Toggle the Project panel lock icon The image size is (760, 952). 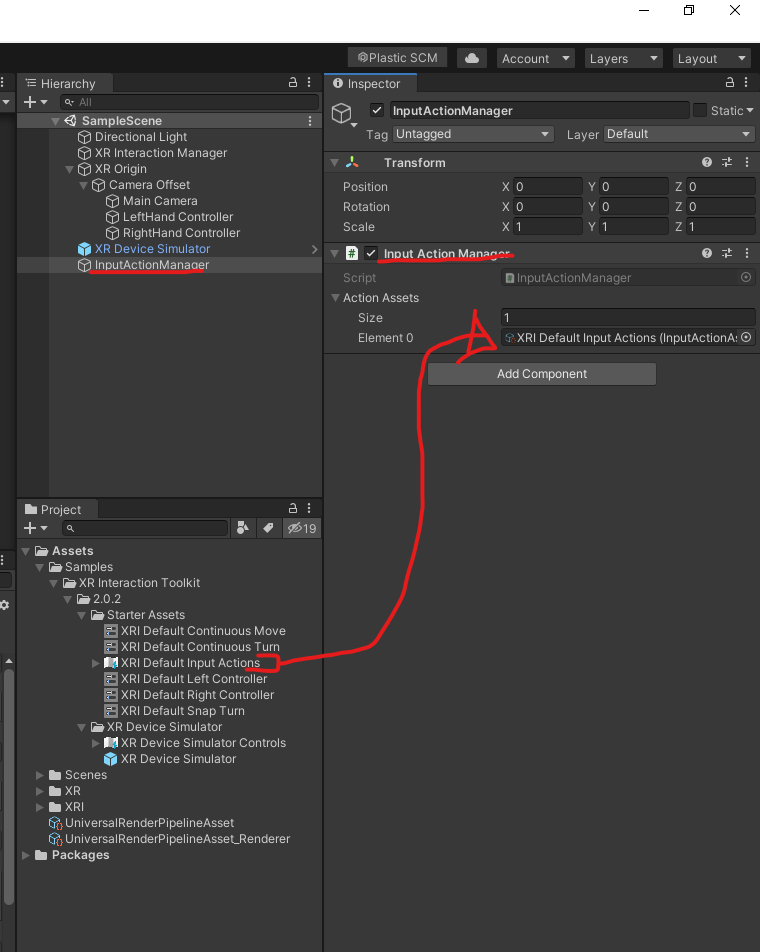click(293, 508)
